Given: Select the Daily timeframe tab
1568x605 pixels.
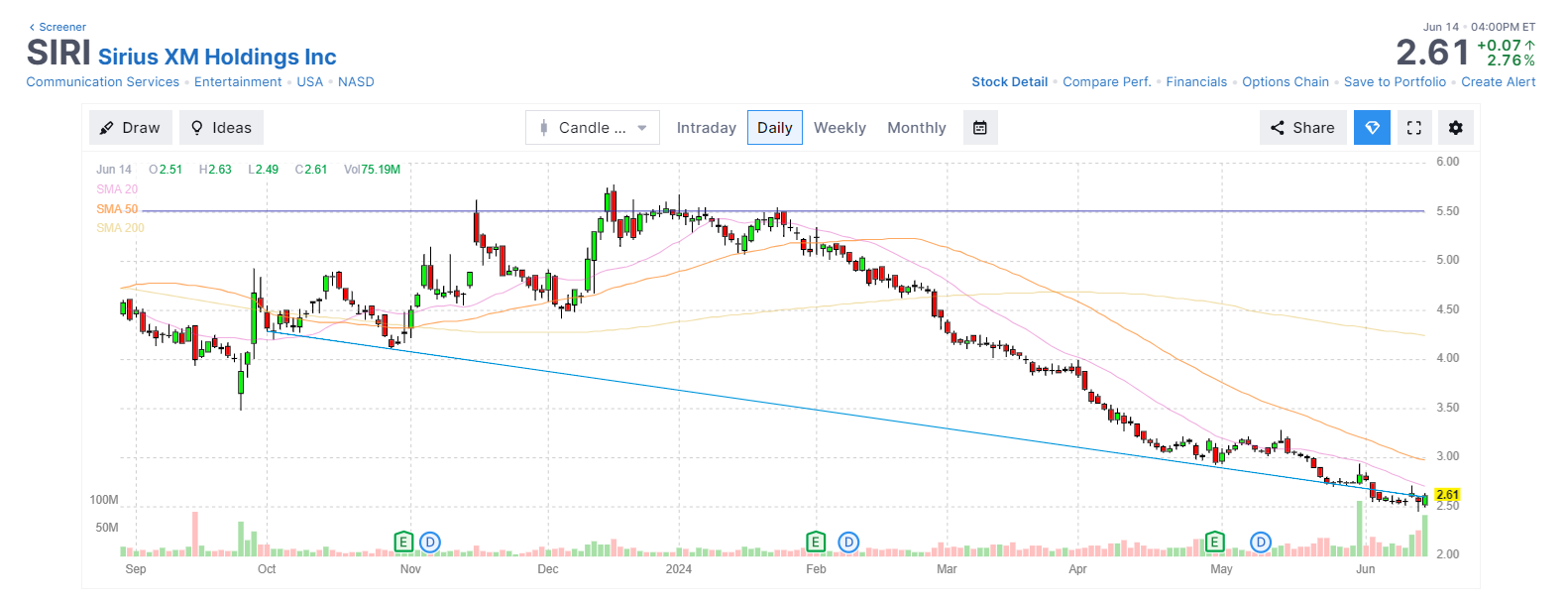Looking at the screenshot, I should tap(775, 128).
